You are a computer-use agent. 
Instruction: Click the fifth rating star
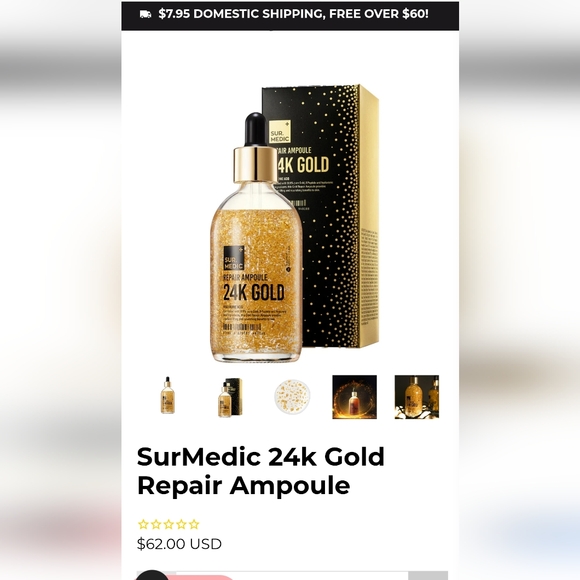(194, 524)
